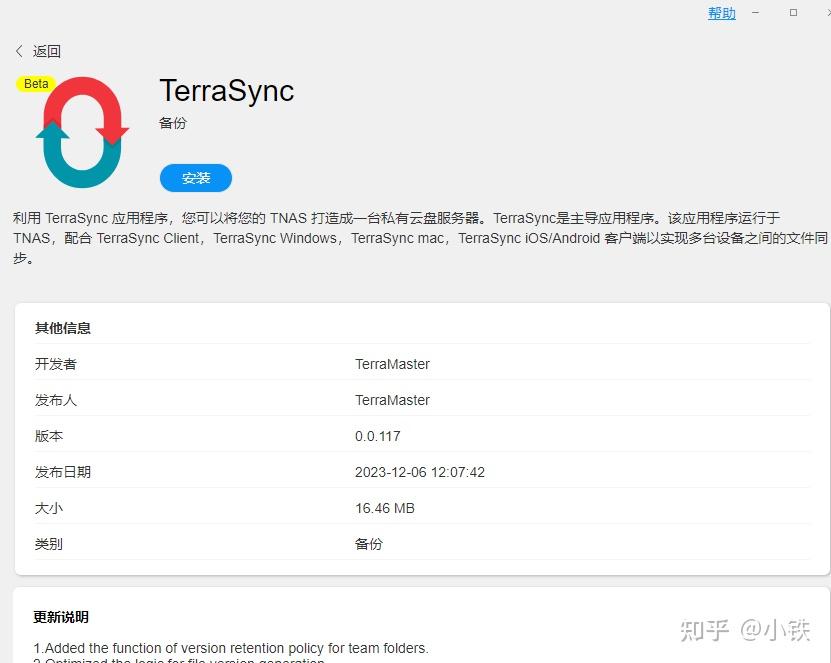
Task: Click TerraMaster in the 发布人 publisher row
Action: click(393, 400)
